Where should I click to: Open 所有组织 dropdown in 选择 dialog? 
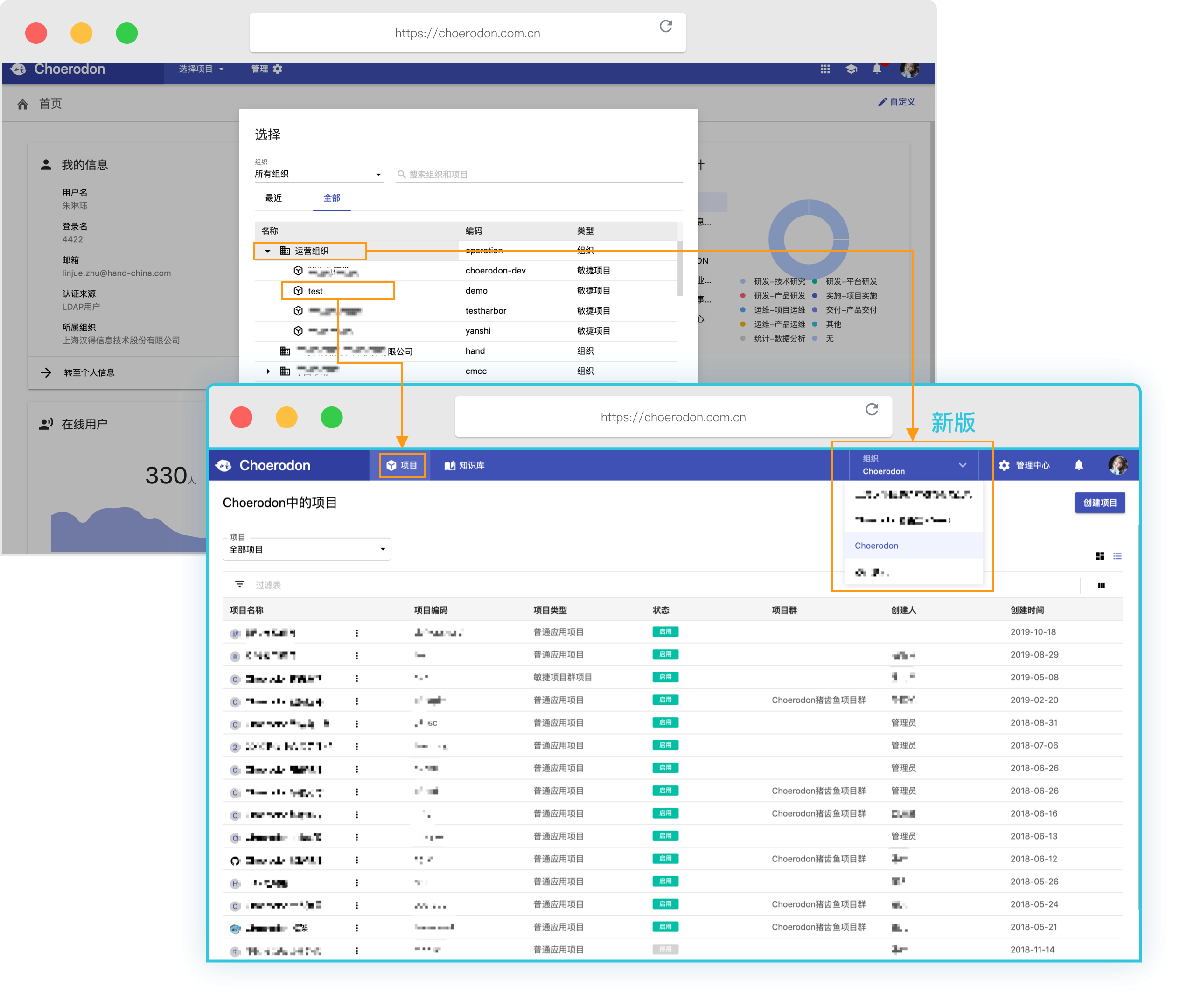(x=318, y=174)
